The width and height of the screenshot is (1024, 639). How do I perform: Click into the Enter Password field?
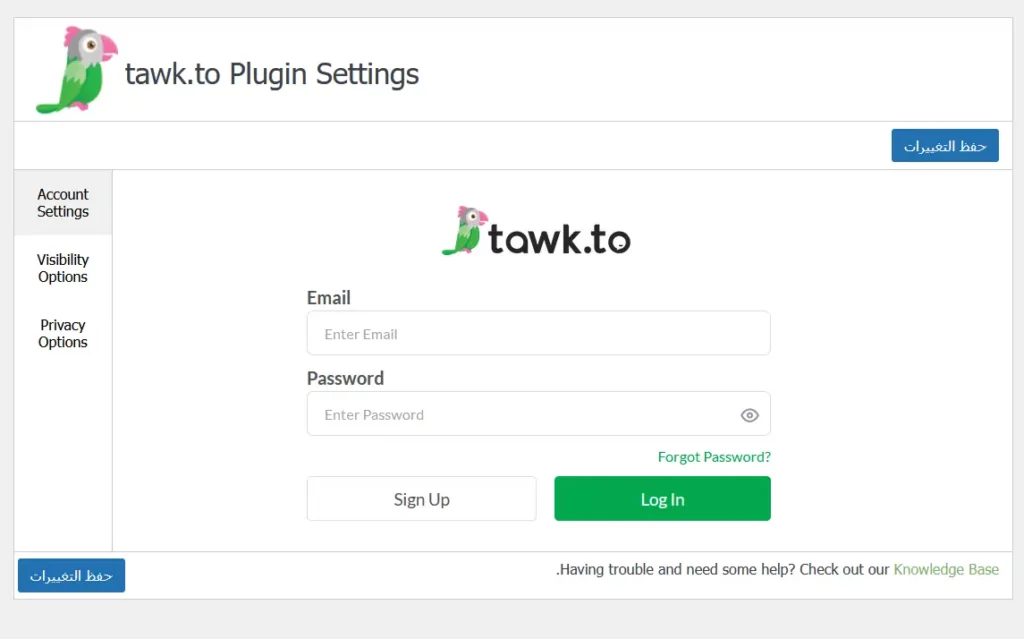(520, 415)
